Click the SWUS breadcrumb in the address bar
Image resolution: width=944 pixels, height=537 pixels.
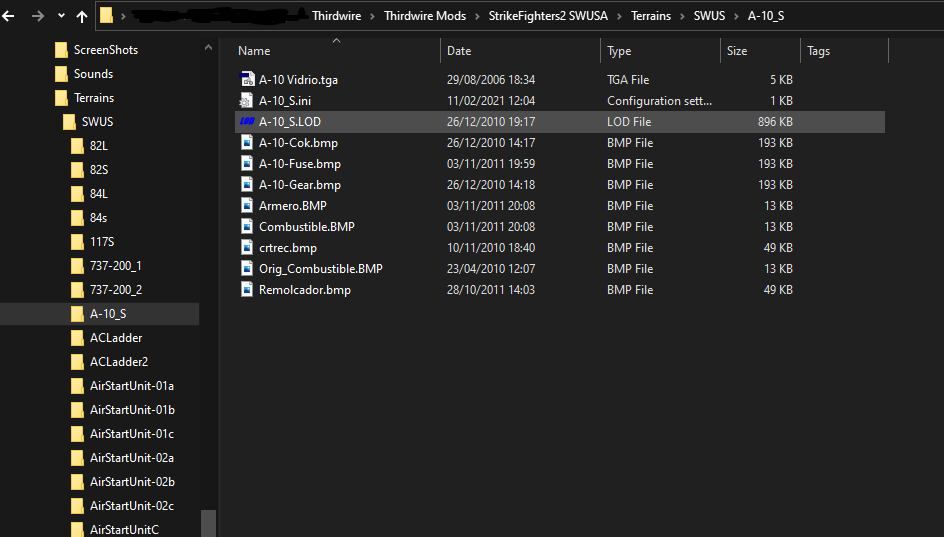pyautogui.click(x=709, y=16)
